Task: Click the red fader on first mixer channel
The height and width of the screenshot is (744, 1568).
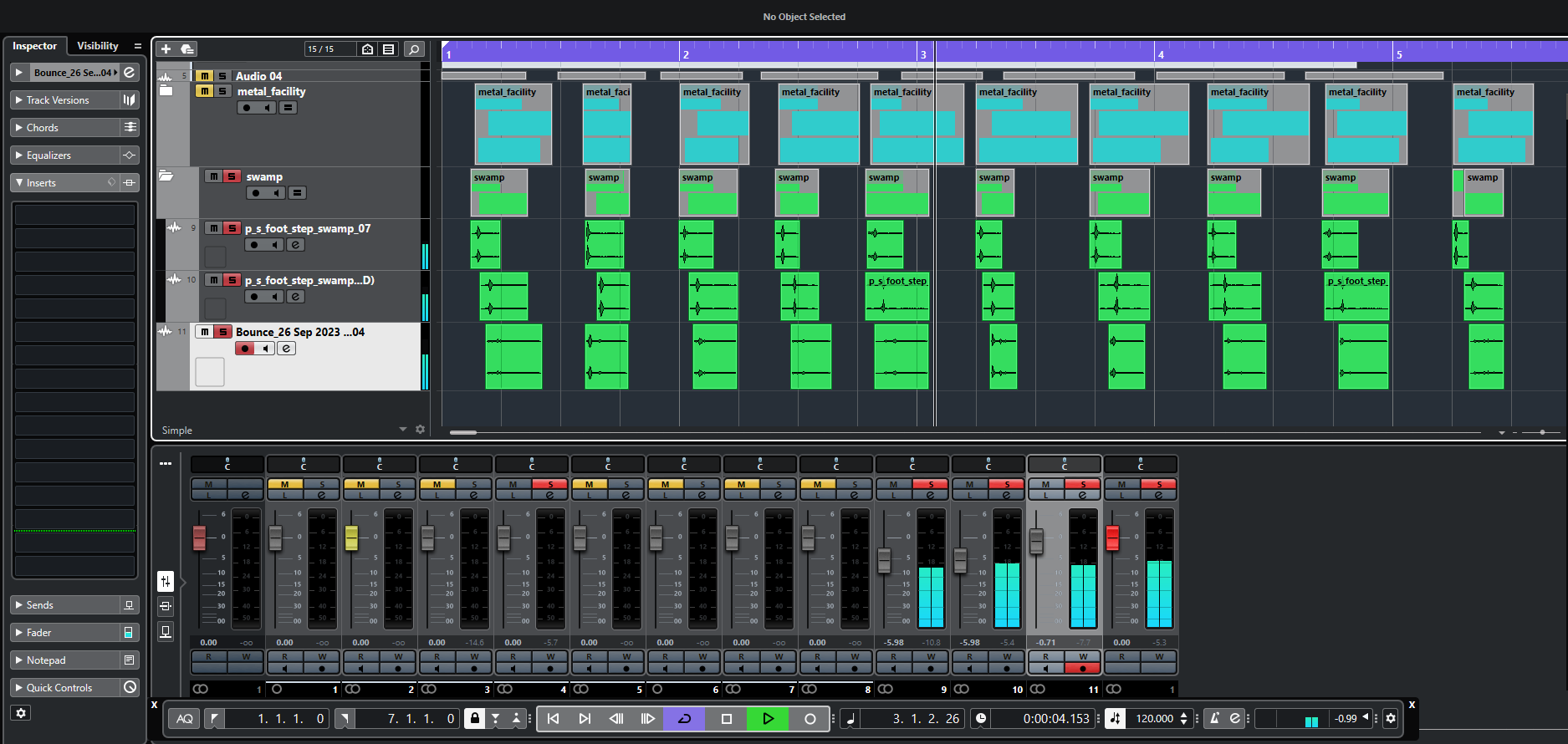Action: pyautogui.click(x=199, y=538)
